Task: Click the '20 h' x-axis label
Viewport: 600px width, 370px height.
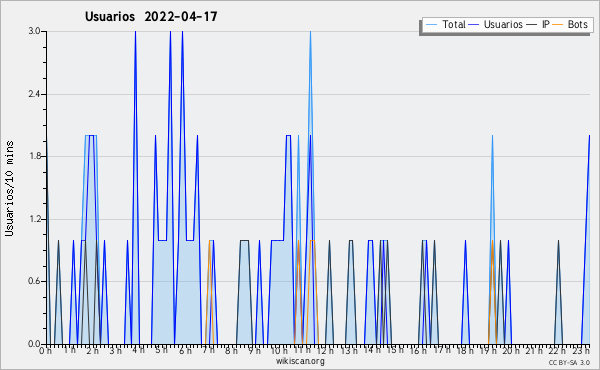Action: tap(512, 350)
